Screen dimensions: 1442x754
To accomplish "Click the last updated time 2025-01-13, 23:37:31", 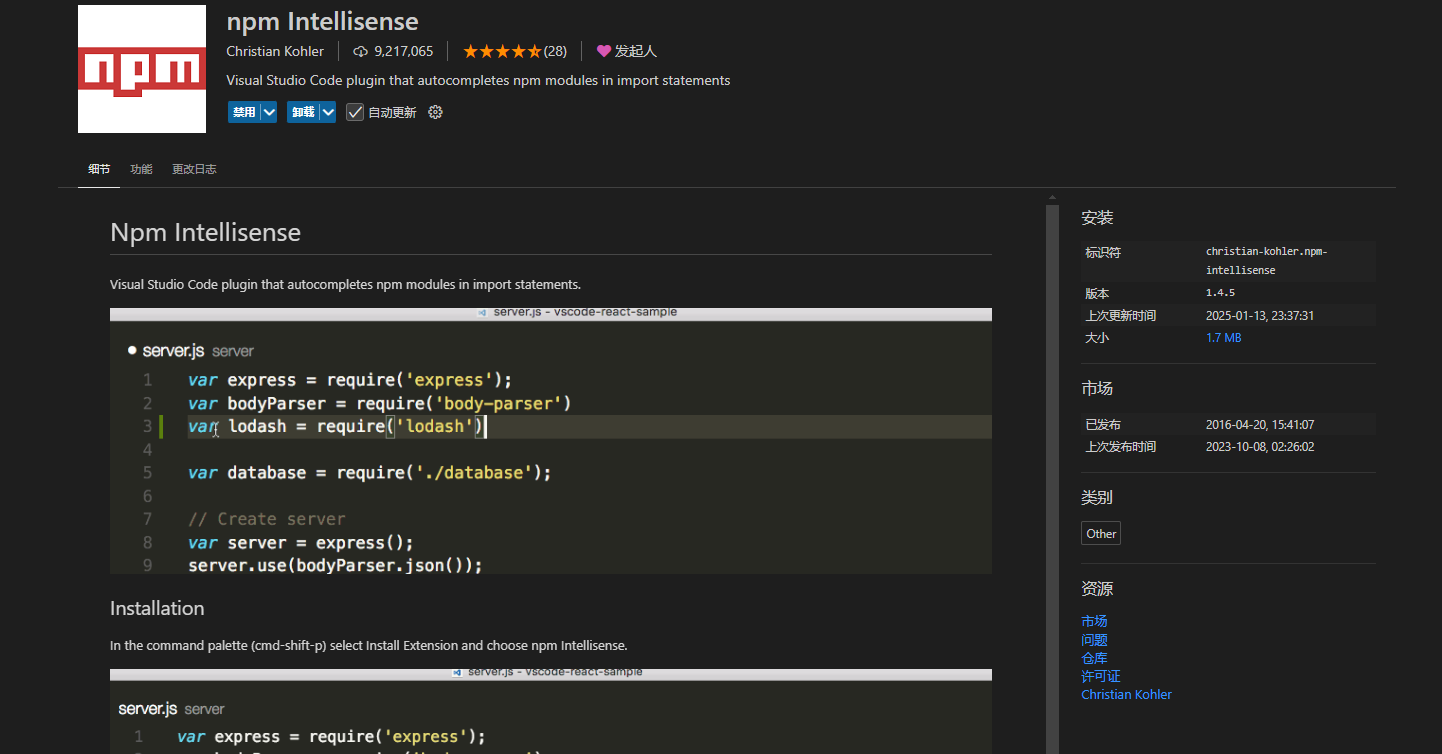I will pos(1260,316).
